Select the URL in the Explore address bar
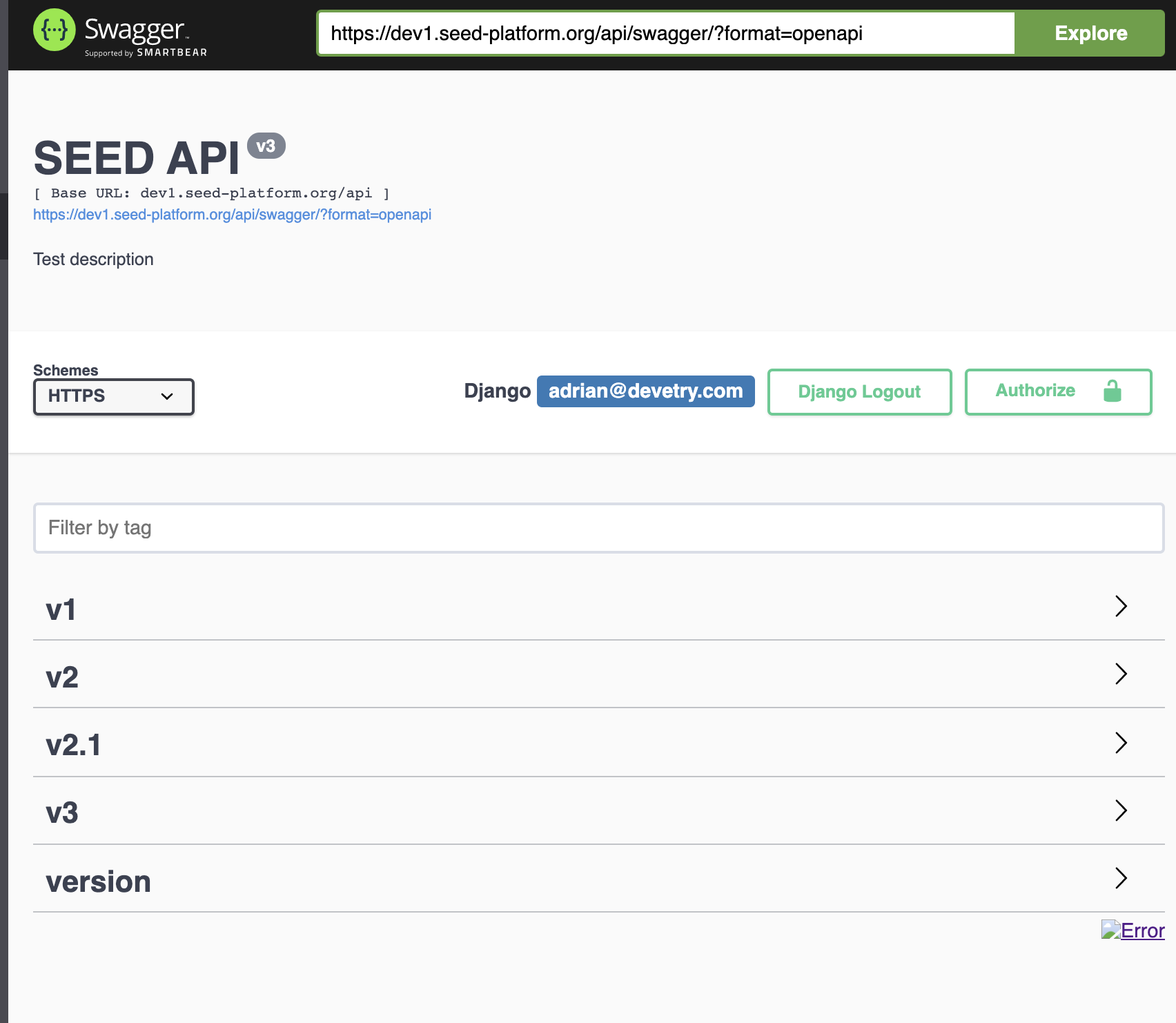This screenshot has width=1176, height=1023. (665, 32)
